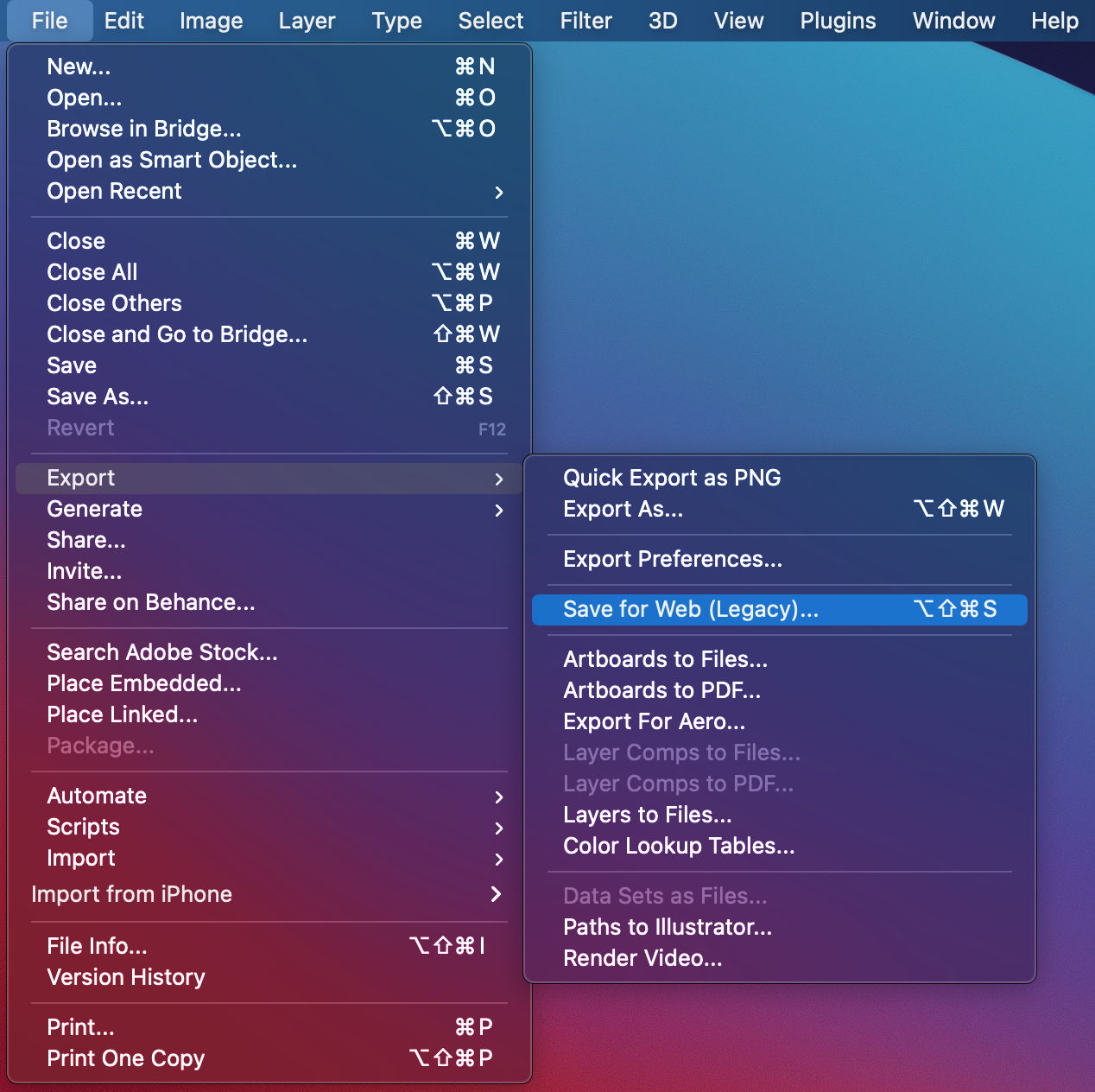Choose Artboards to PDF
This screenshot has height=1092, width=1095.
(x=661, y=690)
